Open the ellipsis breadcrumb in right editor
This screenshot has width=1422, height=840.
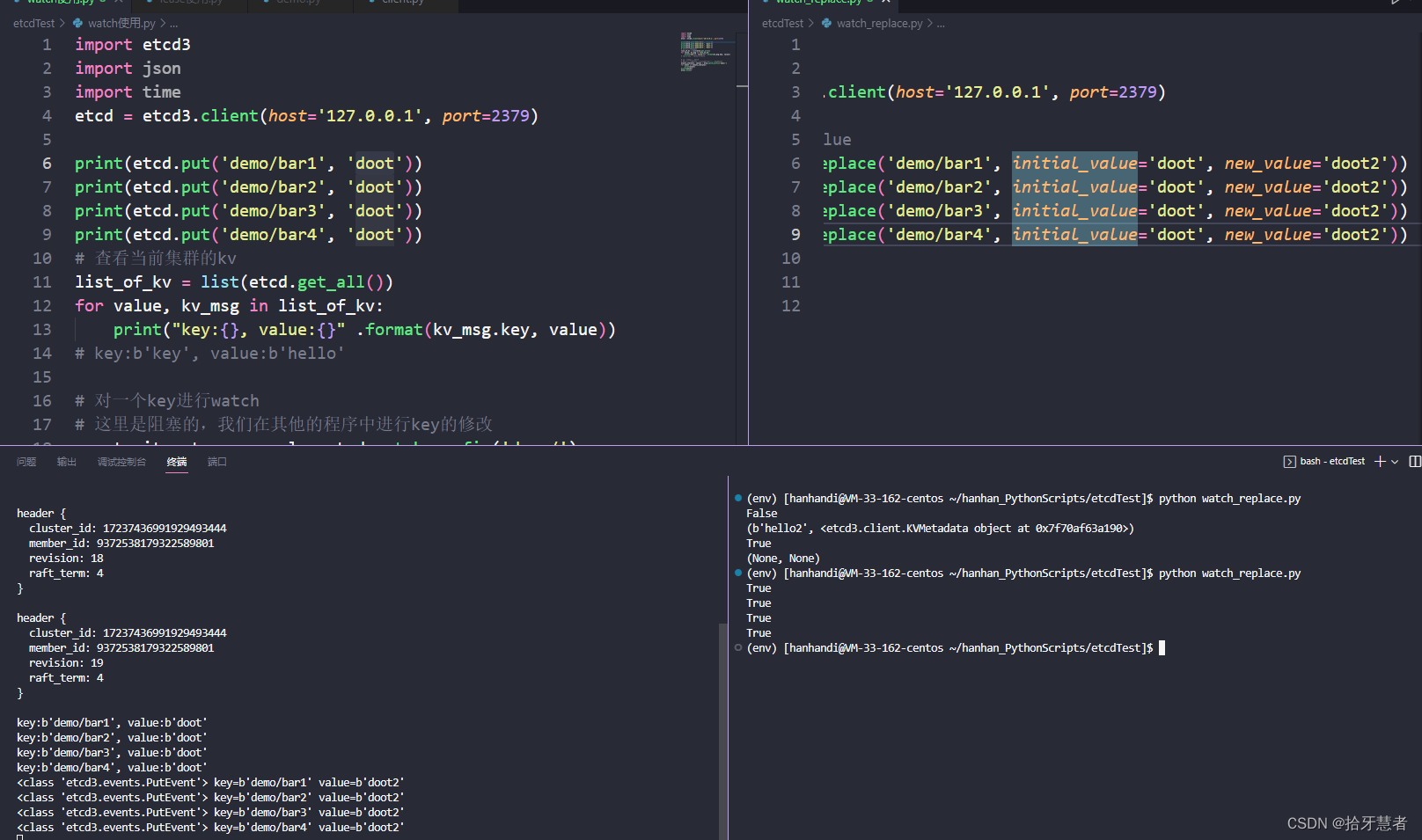[941, 24]
